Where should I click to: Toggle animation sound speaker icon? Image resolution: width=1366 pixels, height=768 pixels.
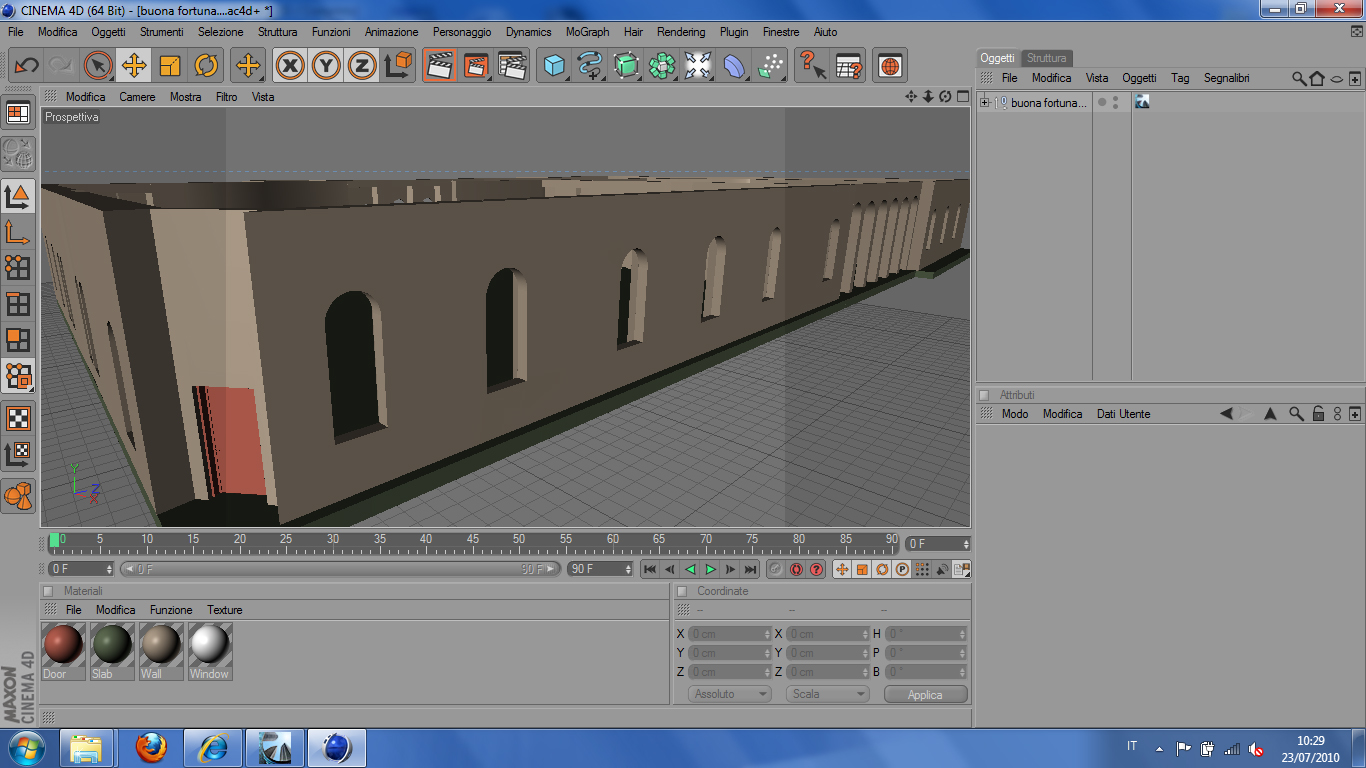(x=942, y=569)
